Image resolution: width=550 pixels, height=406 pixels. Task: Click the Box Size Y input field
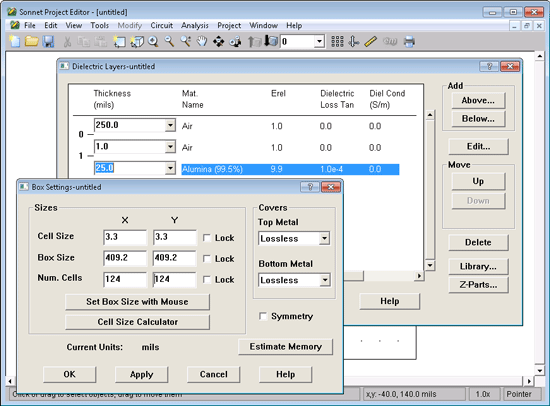tap(175, 258)
